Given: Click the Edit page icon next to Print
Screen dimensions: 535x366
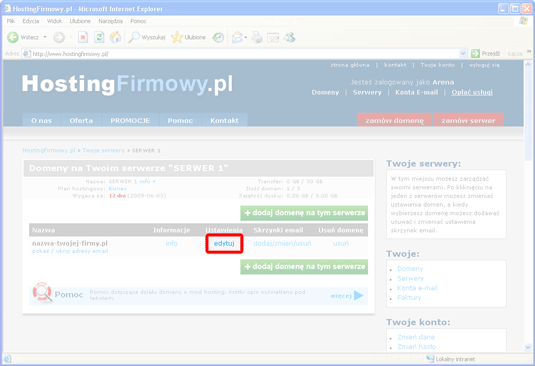Looking at the screenshot, I should [x=273, y=37].
